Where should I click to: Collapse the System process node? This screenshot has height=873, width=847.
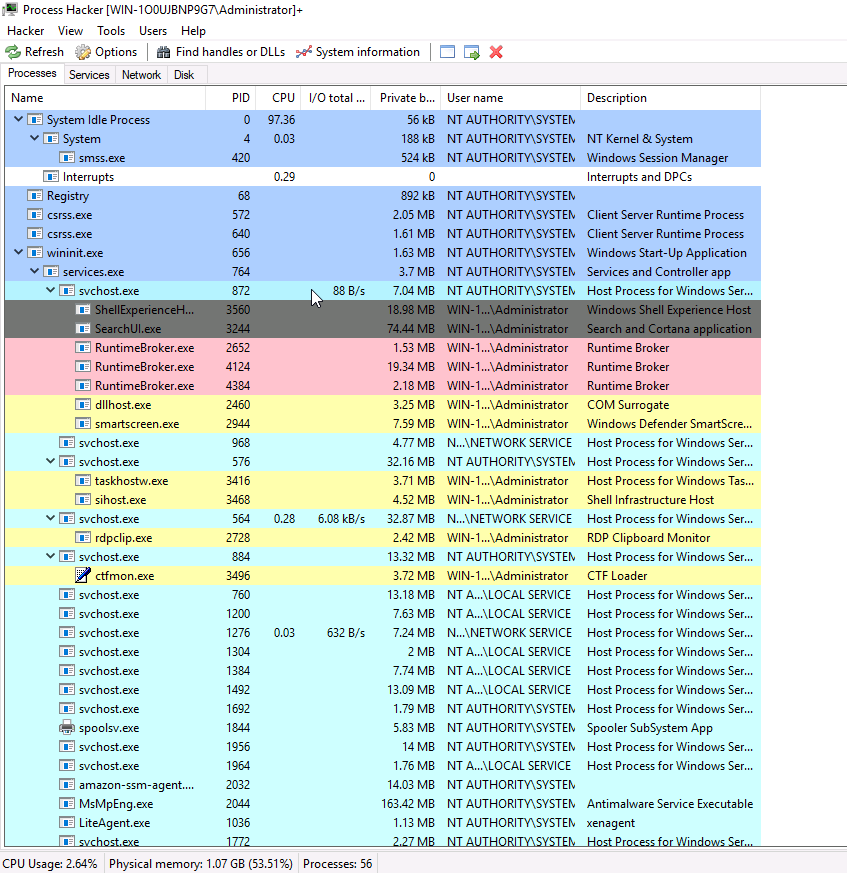pyautogui.click(x=35, y=138)
